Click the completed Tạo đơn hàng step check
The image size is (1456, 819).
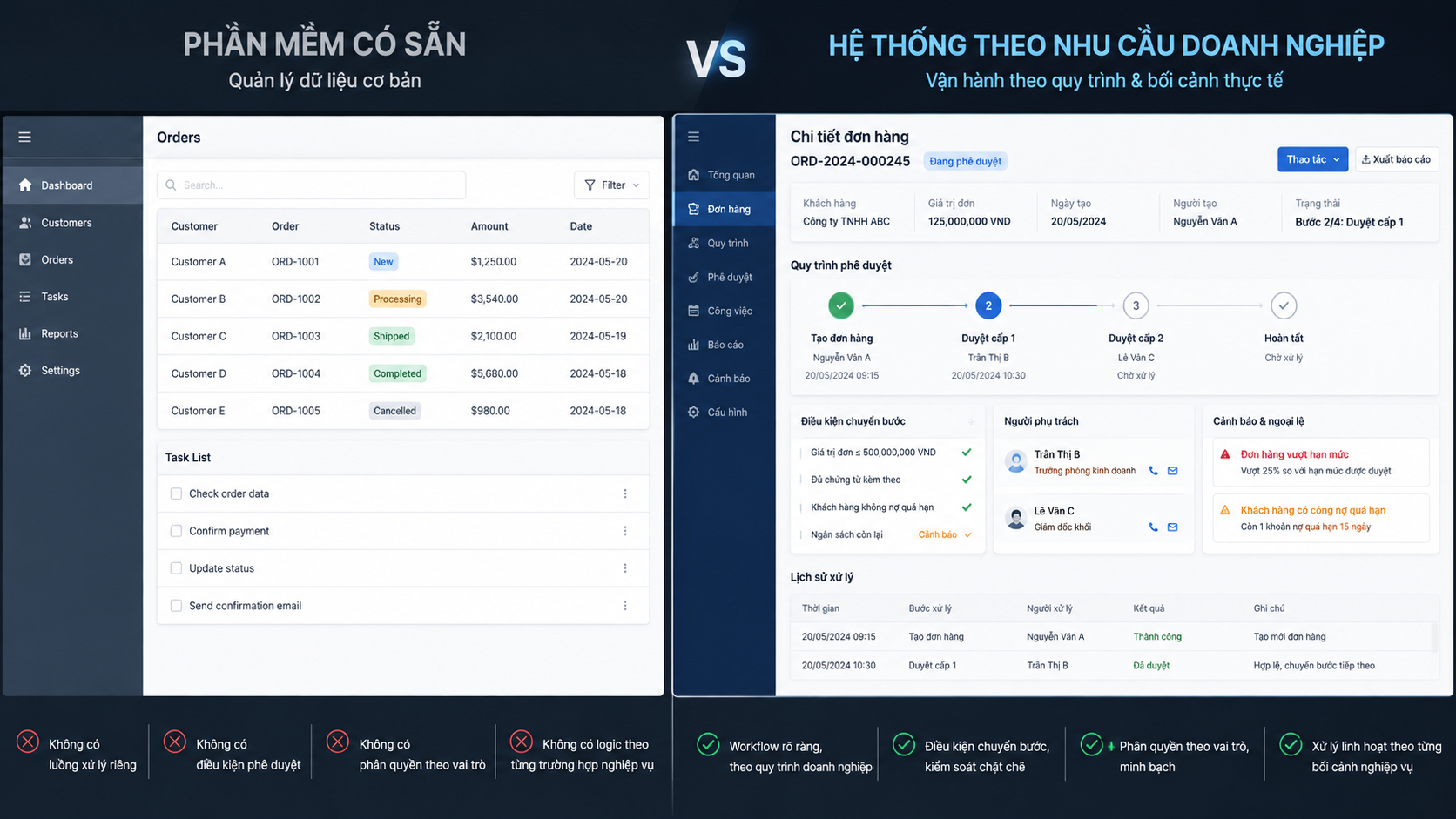point(841,305)
